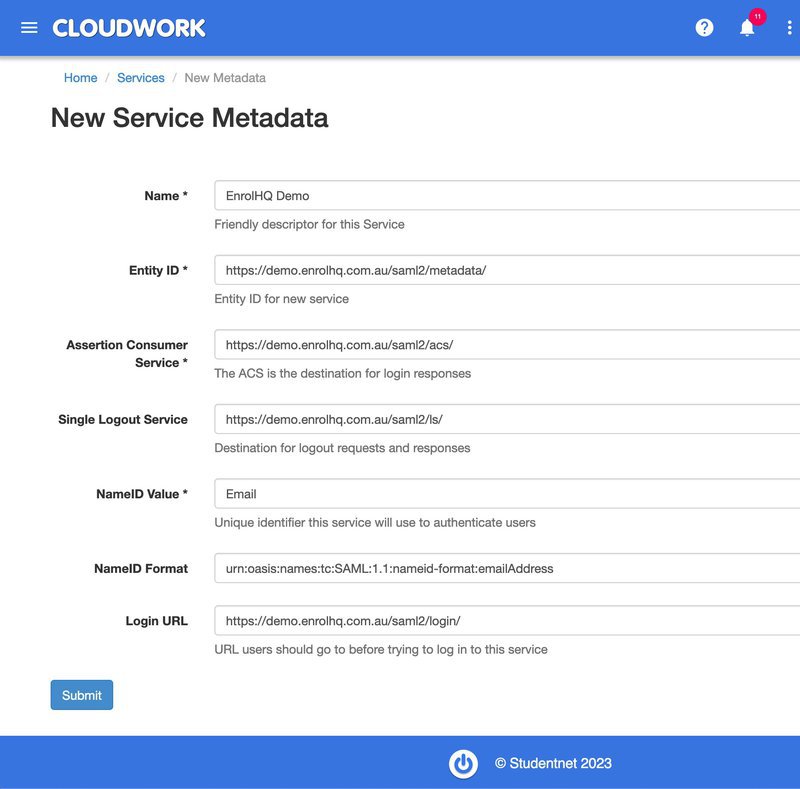Click the help question mark icon
The height and width of the screenshot is (789, 800).
click(703, 27)
